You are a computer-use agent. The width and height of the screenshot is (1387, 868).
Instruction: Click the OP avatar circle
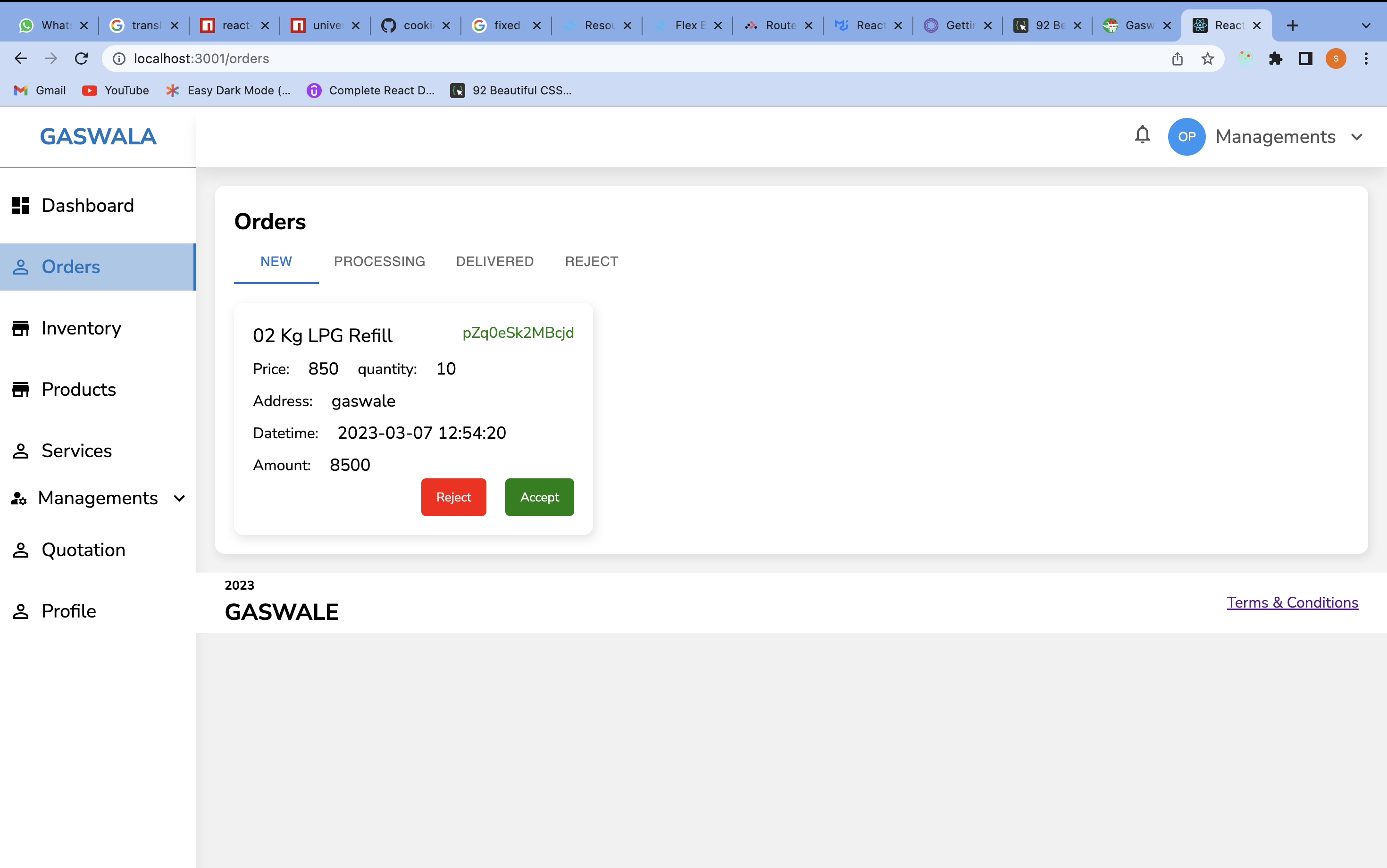pos(1186,137)
